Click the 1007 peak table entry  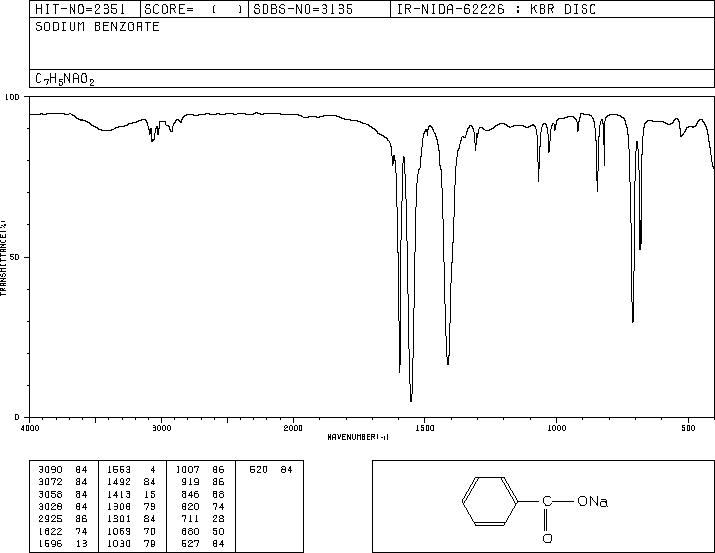200,470
